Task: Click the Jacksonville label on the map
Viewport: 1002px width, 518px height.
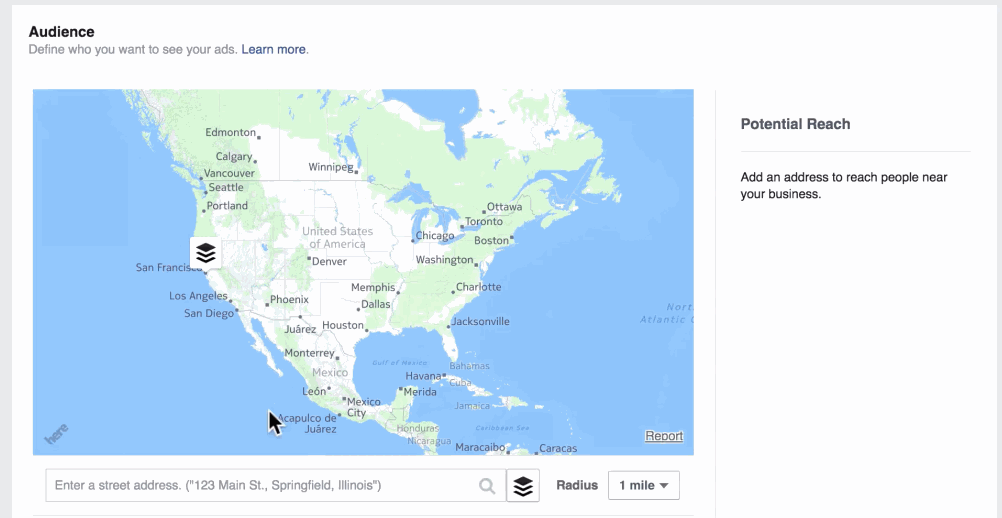Action: (x=480, y=321)
